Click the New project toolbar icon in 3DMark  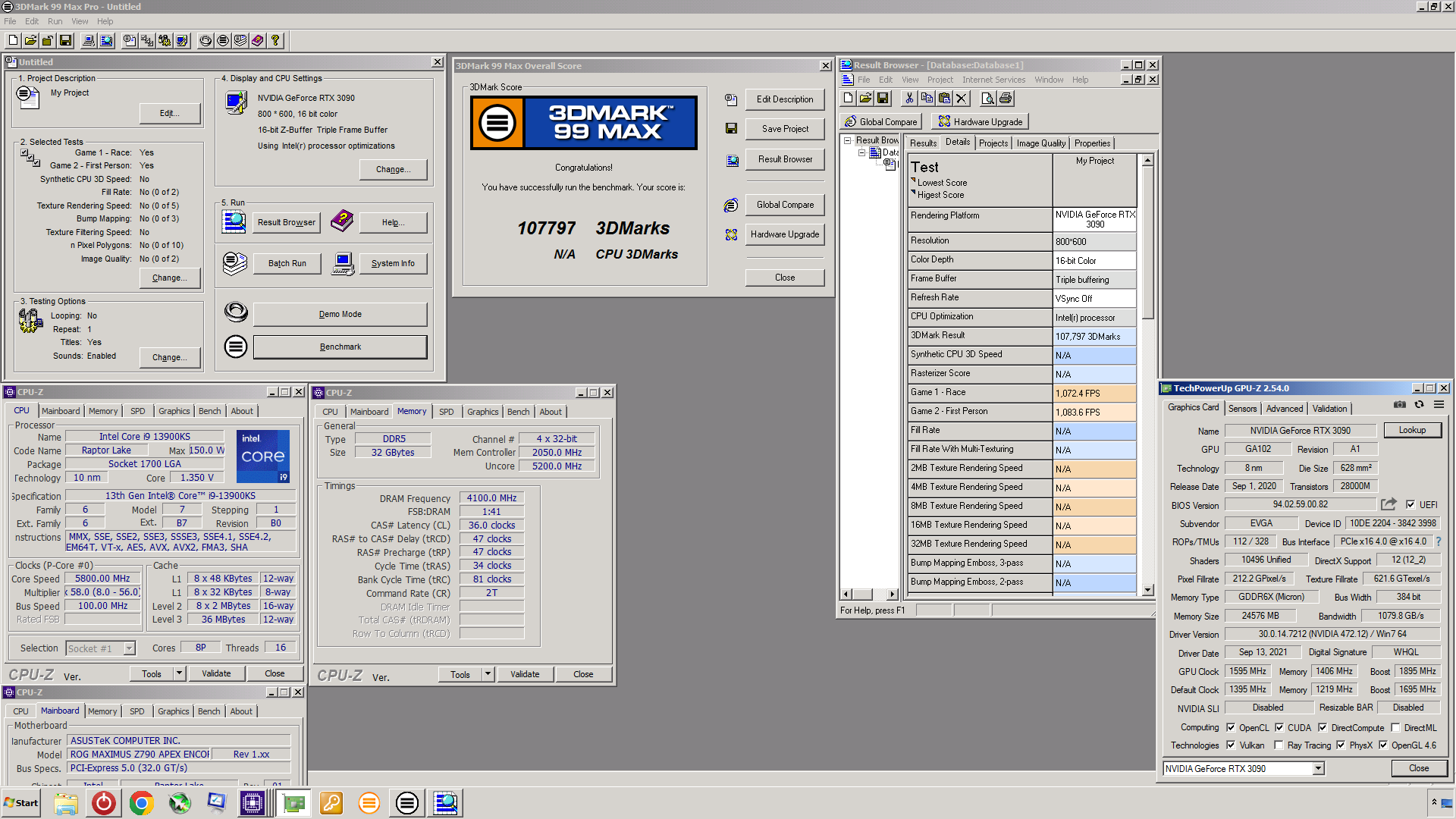[14, 40]
